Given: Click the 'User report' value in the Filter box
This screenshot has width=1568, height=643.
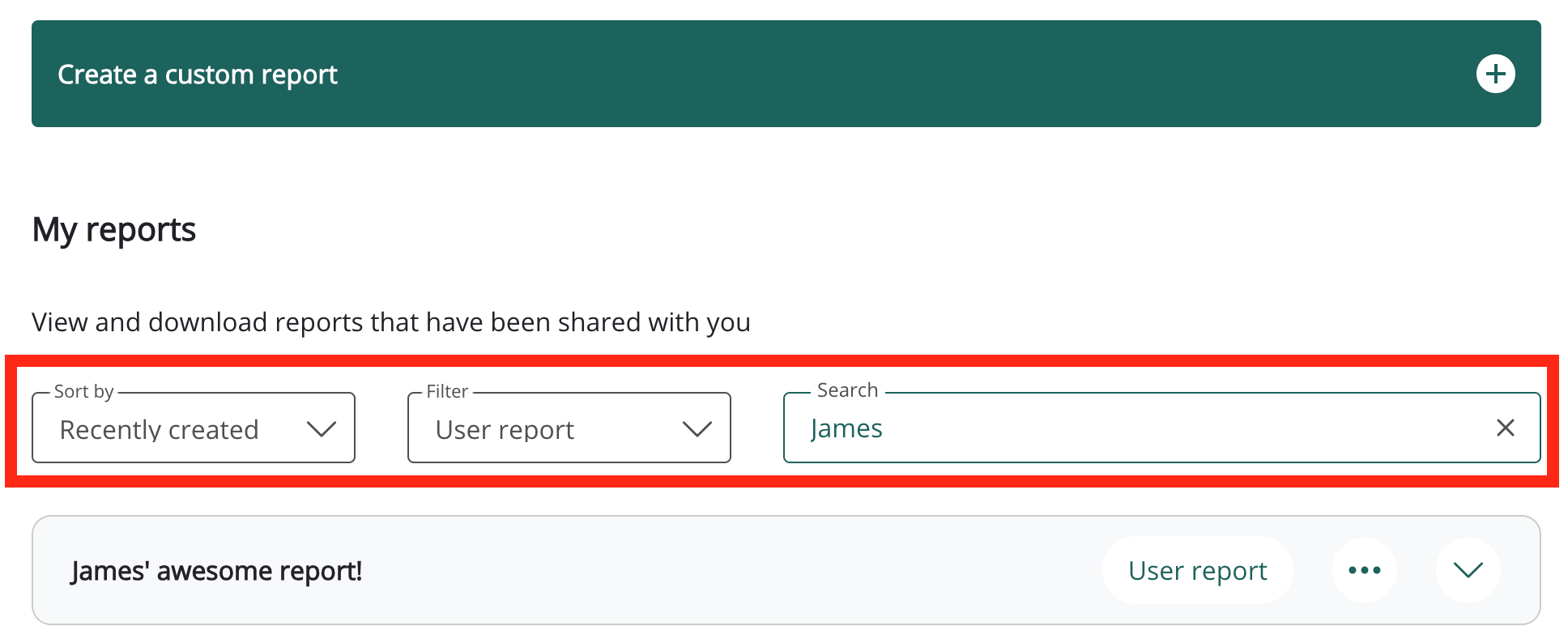Looking at the screenshot, I should click(505, 430).
